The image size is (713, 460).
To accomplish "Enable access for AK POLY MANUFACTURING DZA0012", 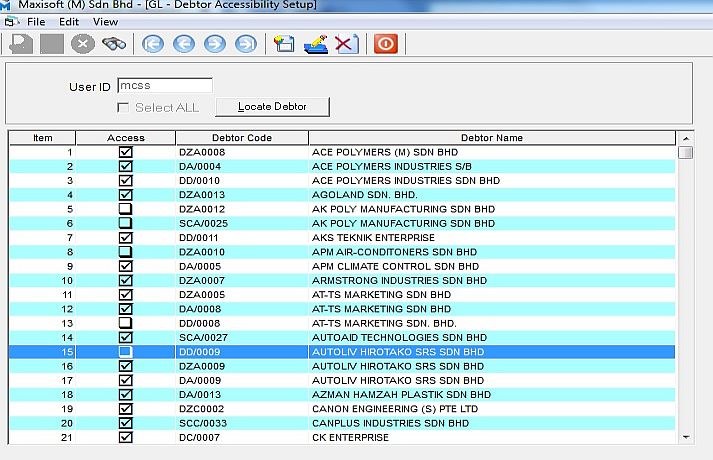I will click(x=126, y=209).
